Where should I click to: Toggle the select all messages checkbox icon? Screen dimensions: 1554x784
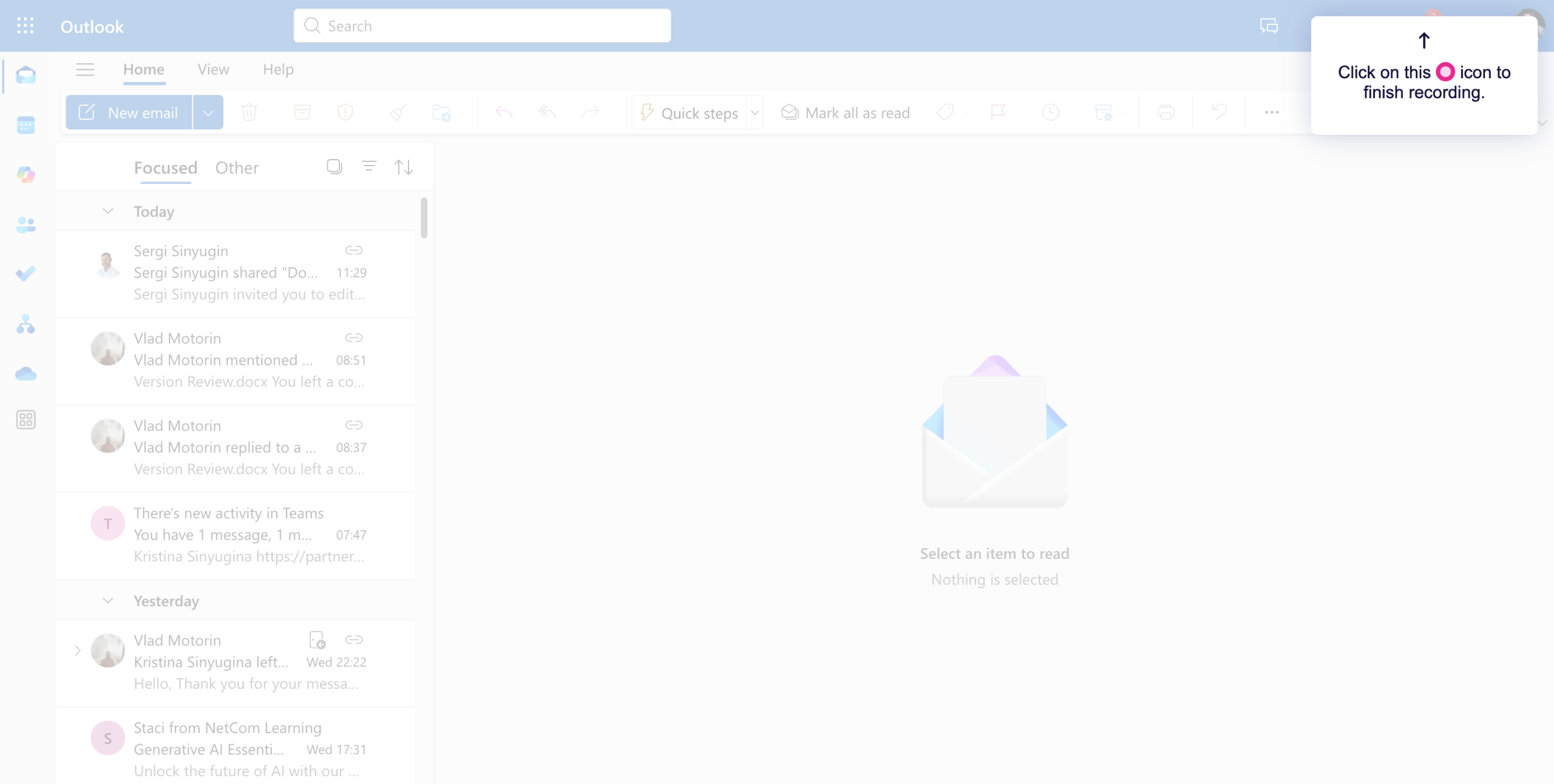pyautogui.click(x=334, y=166)
